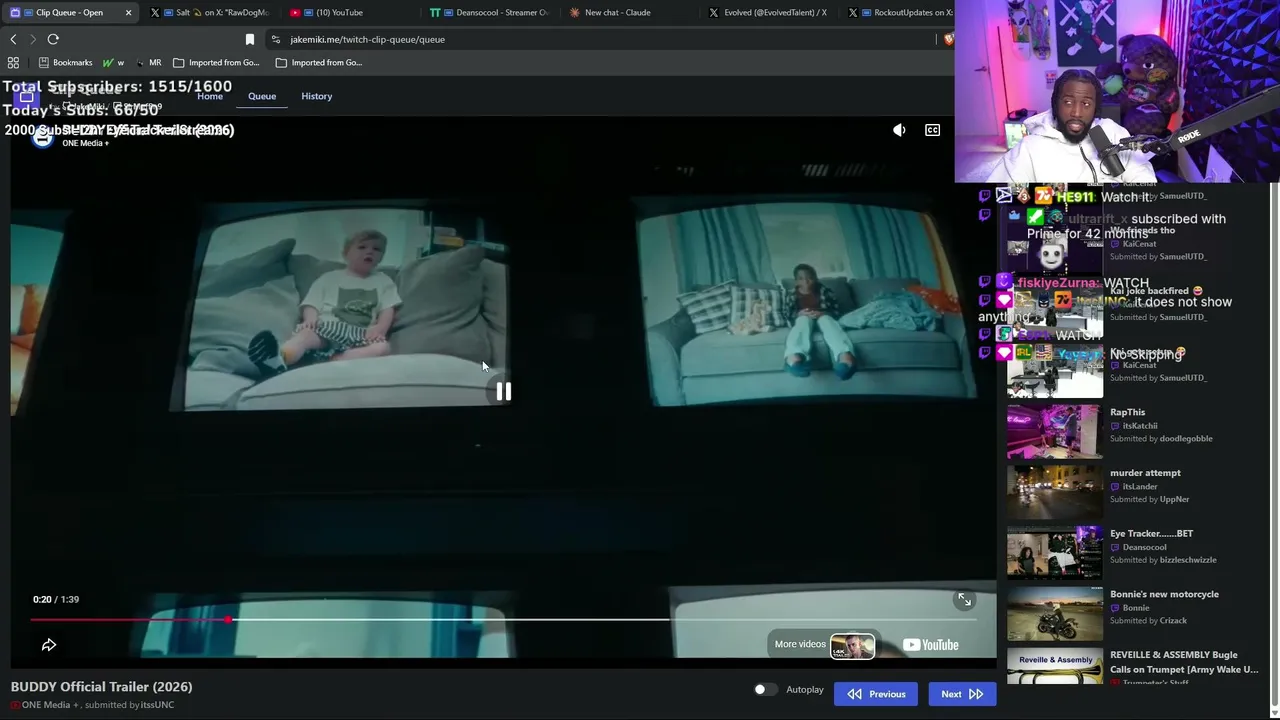Open the Bookmarks folder in bookmarks bar

pos(65,62)
